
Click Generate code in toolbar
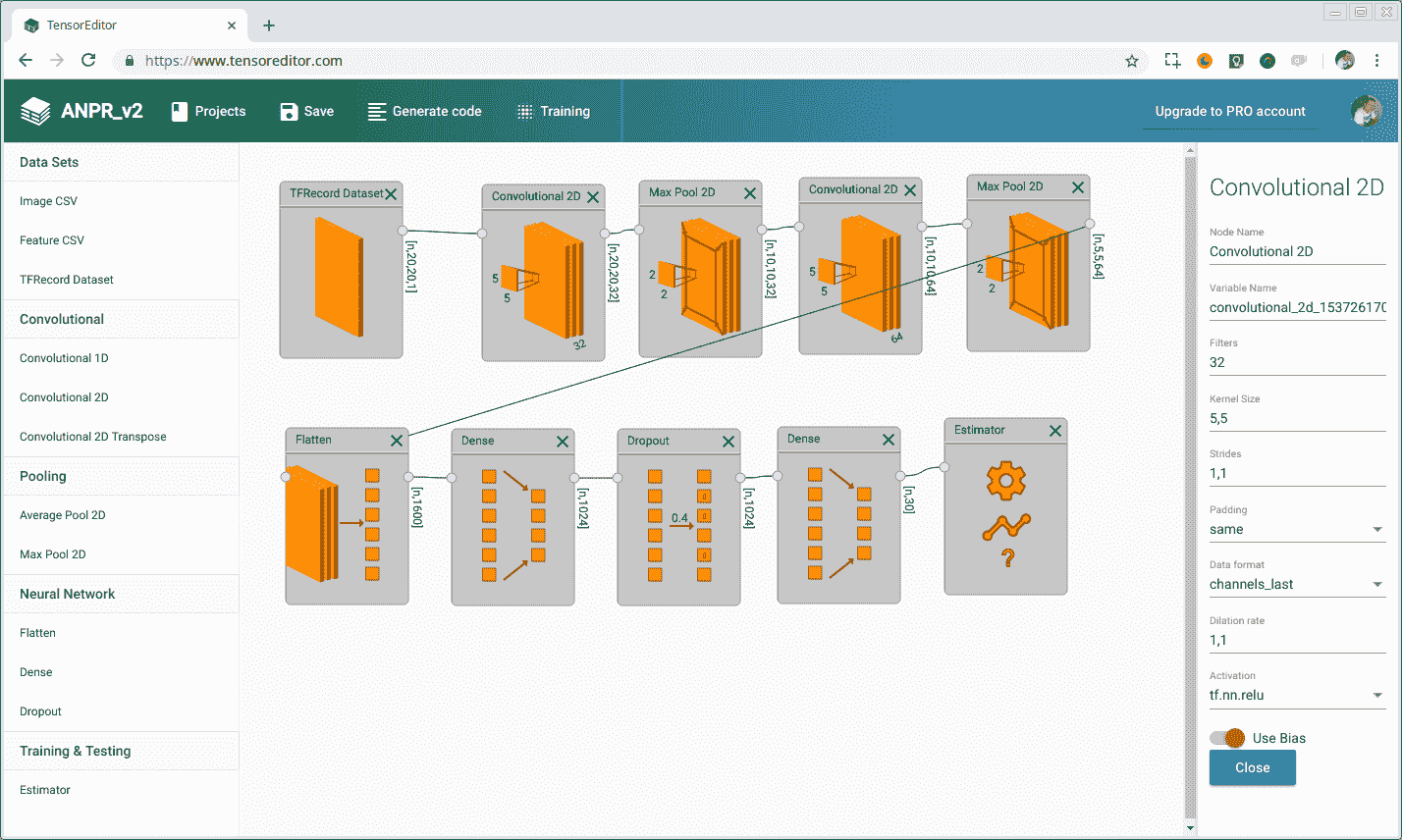(x=424, y=111)
